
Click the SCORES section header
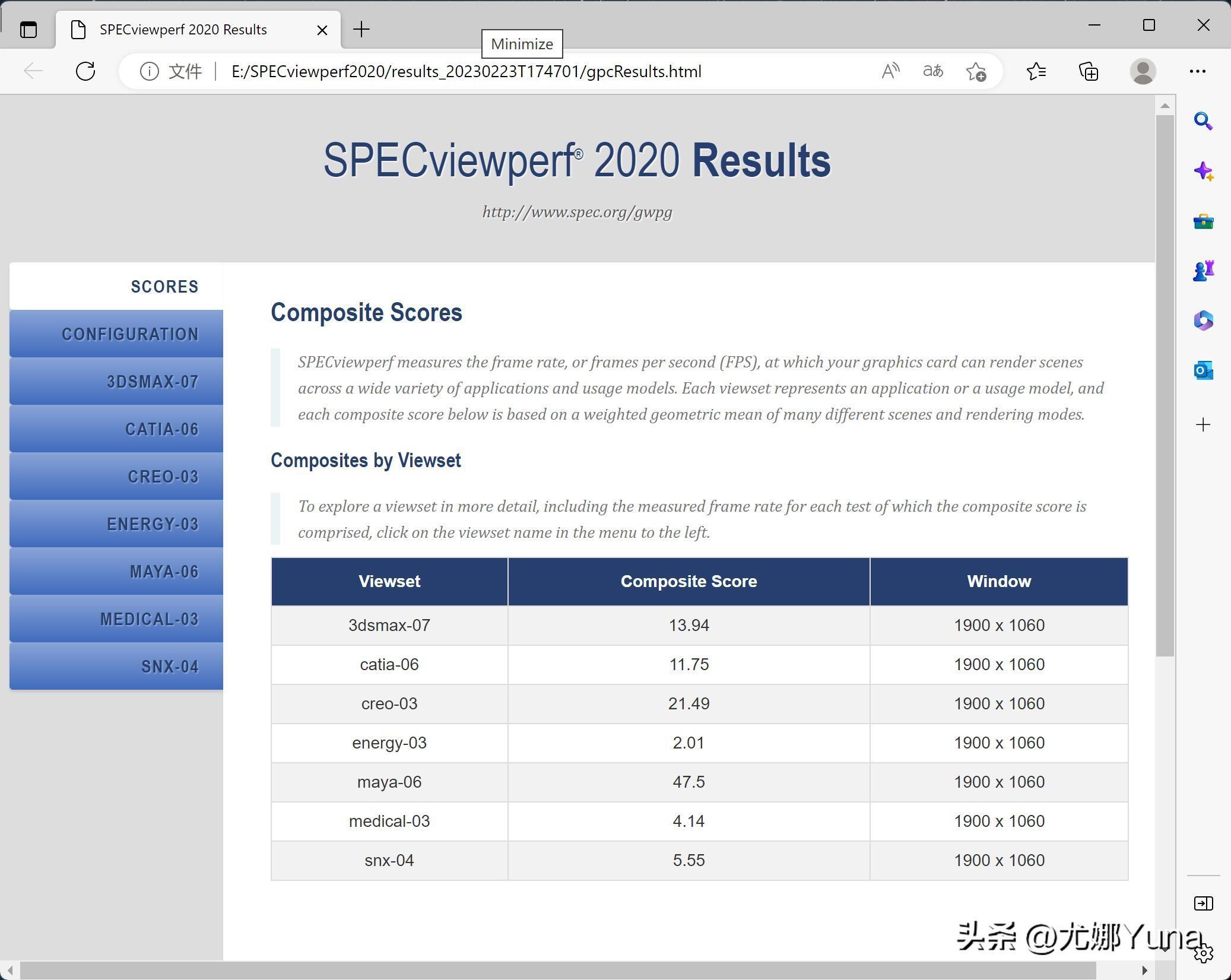pyautogui.click(x=165, y=286)
